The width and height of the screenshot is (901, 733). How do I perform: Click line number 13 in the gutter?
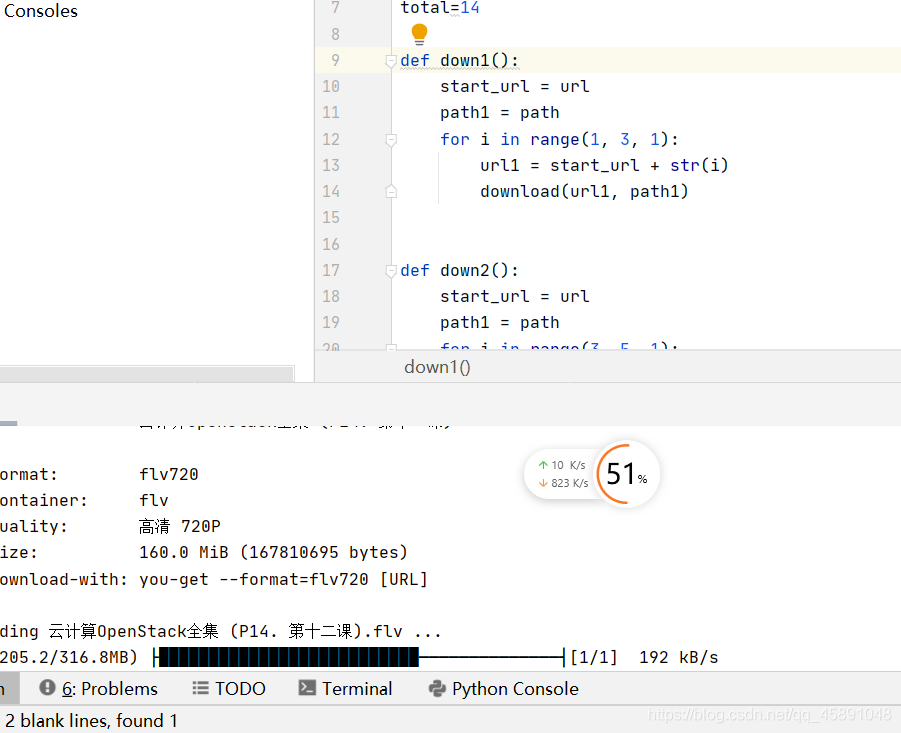pyautogui.click(x=330, y=165)
